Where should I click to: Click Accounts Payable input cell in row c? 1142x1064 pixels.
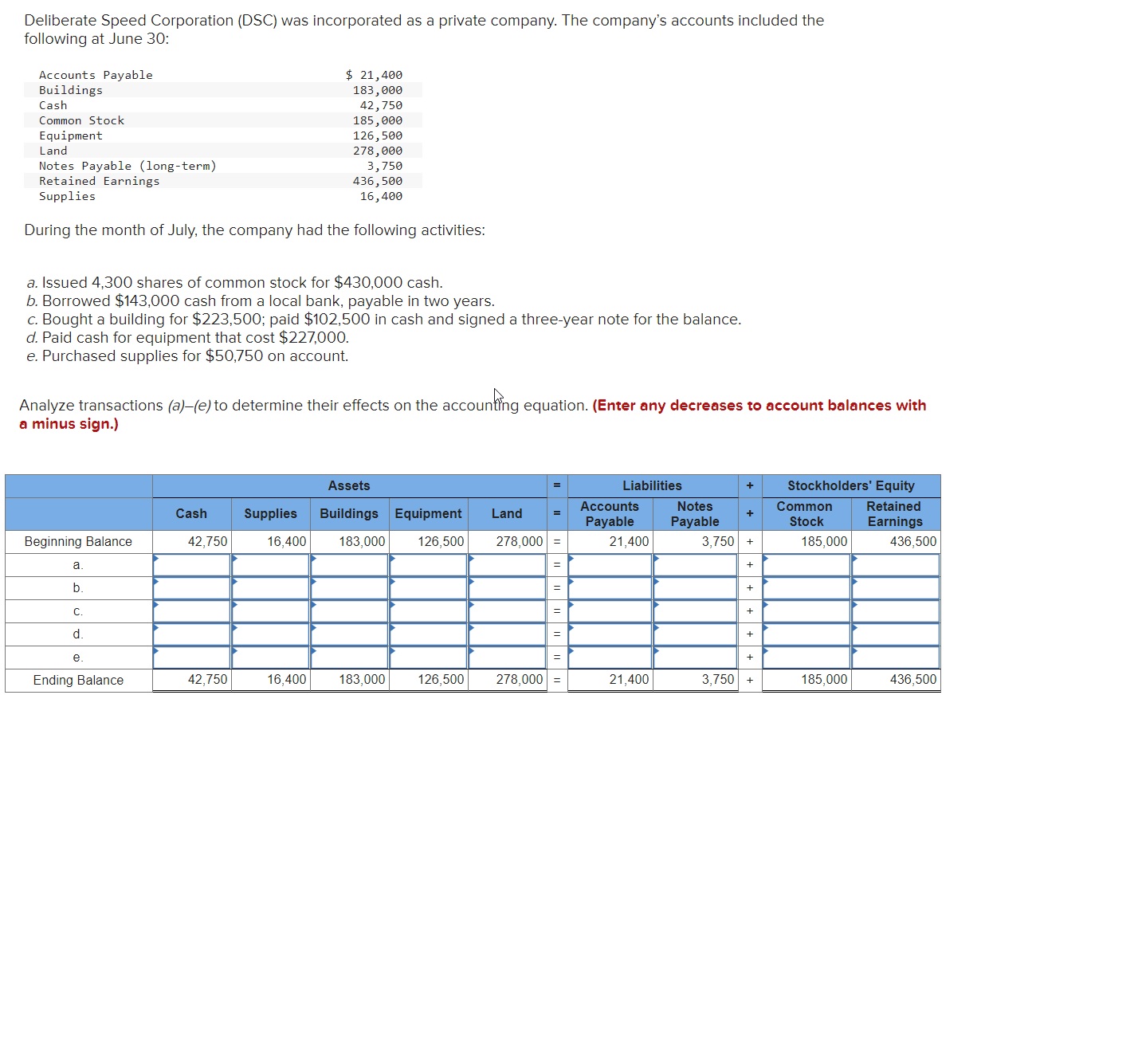click(610, 611)
